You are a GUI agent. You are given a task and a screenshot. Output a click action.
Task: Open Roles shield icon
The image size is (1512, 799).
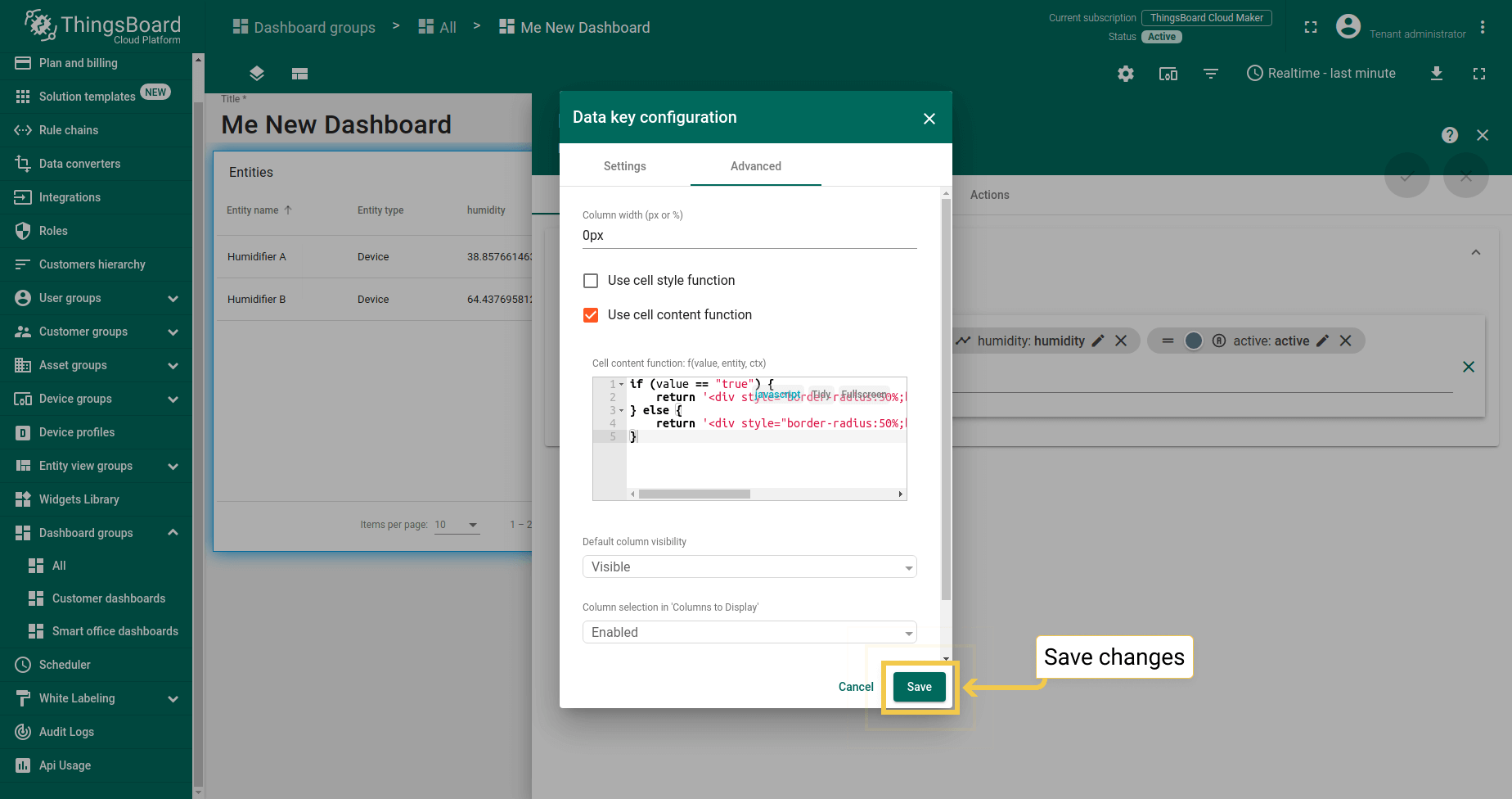click(23, 231)
